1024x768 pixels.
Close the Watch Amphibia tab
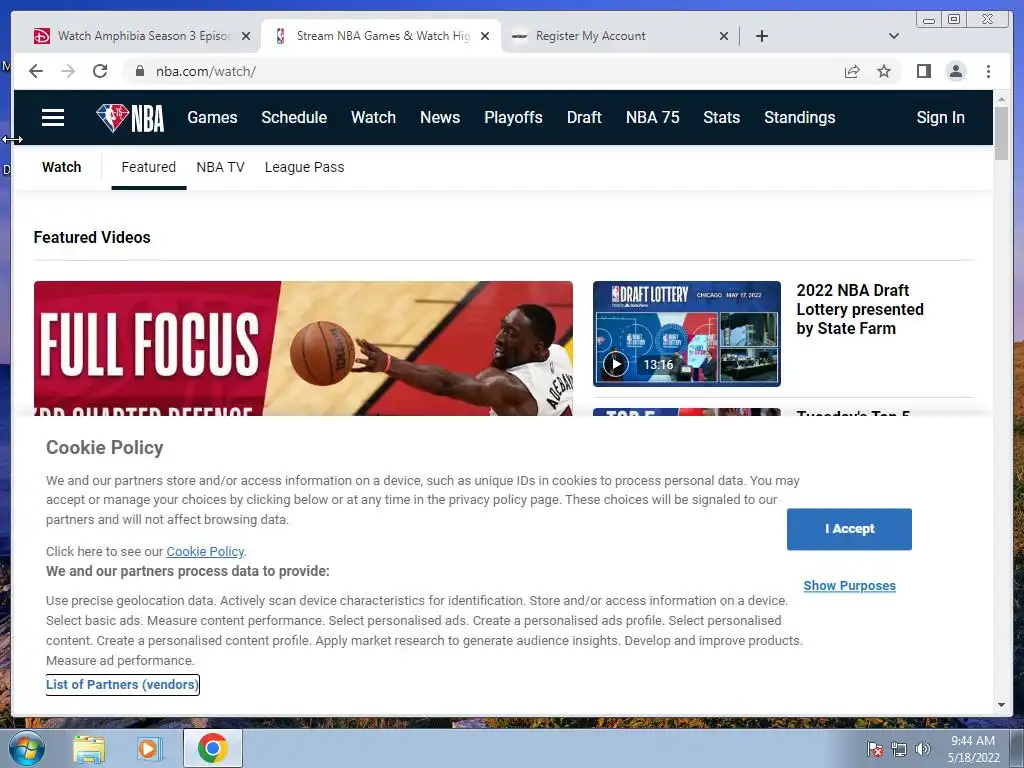coord(246,36)
